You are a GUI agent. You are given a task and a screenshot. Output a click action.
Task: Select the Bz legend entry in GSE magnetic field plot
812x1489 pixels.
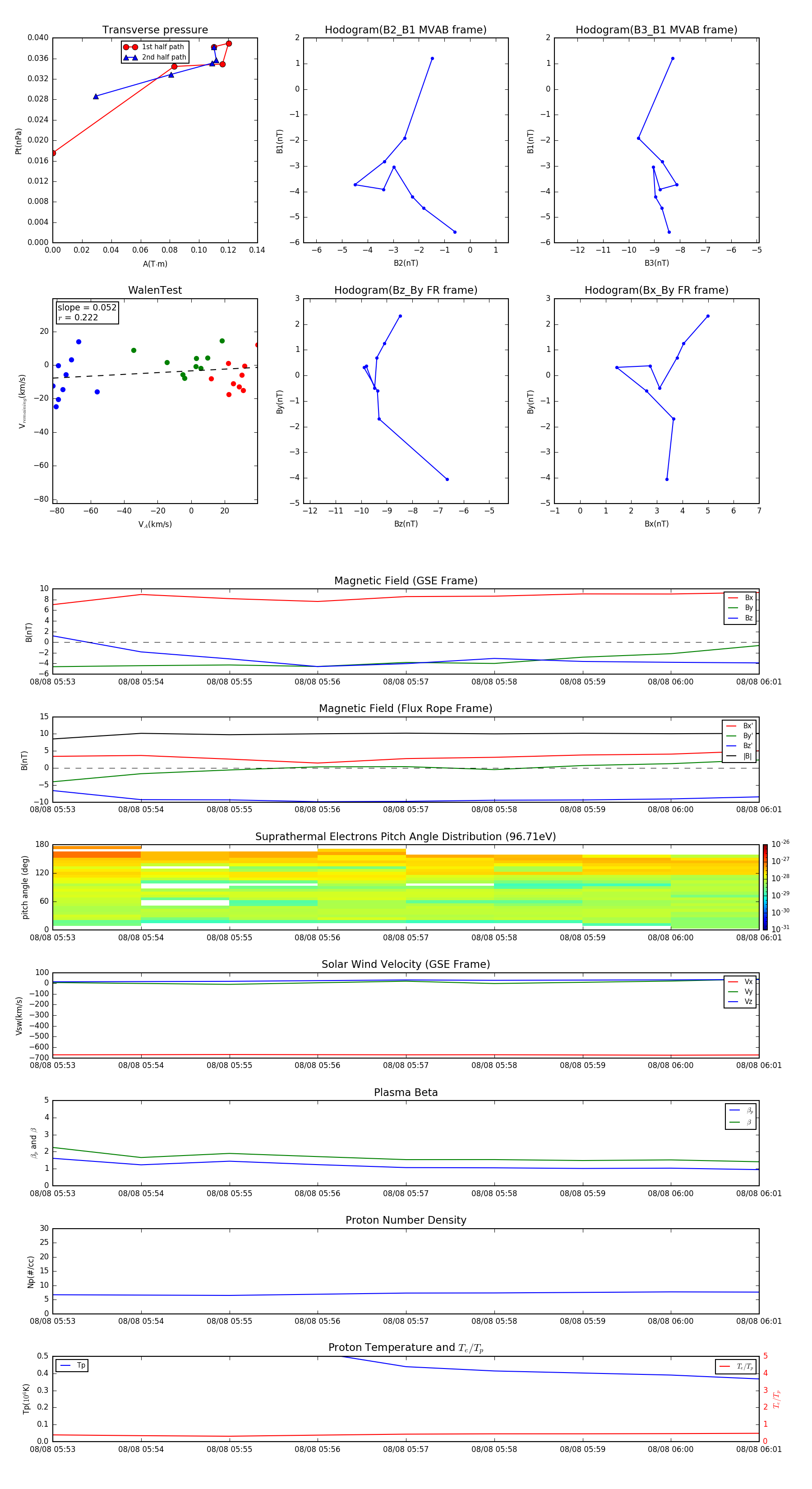[x=740, y=618]
